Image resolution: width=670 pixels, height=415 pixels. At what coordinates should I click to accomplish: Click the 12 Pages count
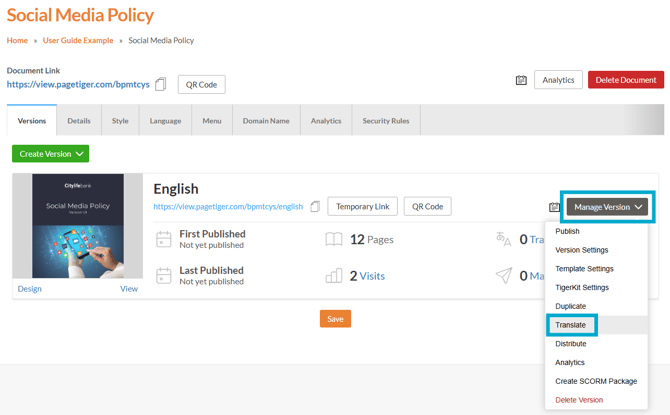[372, 239]
